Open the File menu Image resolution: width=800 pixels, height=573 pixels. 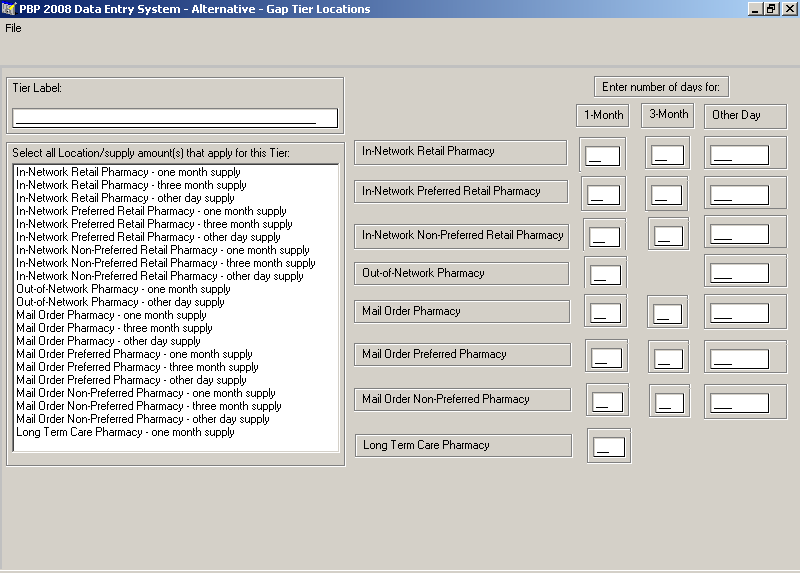point(13,28)
